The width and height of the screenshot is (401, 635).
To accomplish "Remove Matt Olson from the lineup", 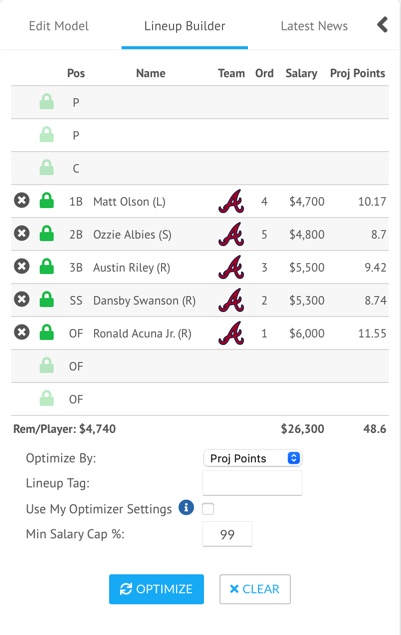I will point(22,200).
